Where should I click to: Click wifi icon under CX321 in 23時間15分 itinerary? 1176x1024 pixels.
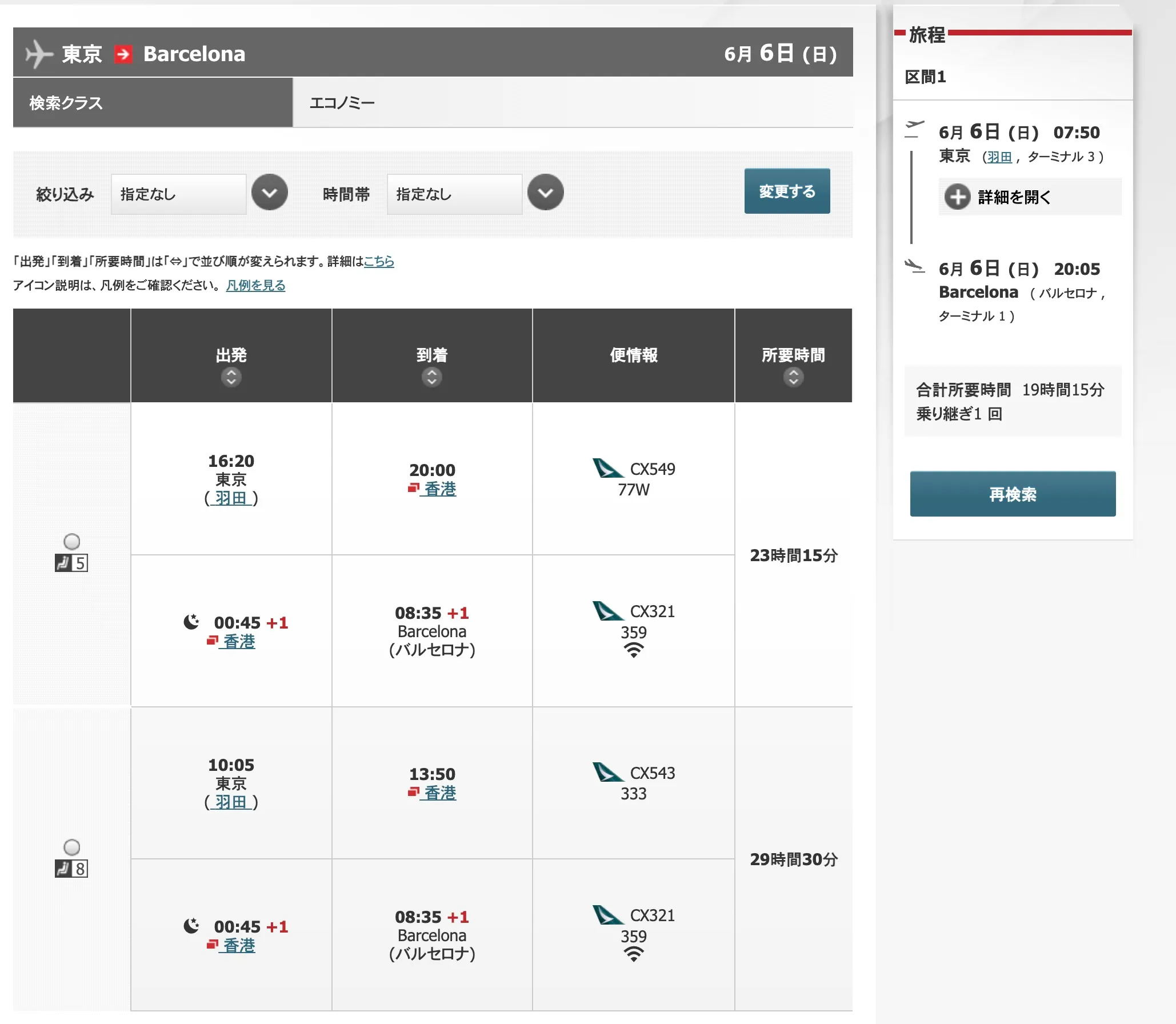[633, 650]
